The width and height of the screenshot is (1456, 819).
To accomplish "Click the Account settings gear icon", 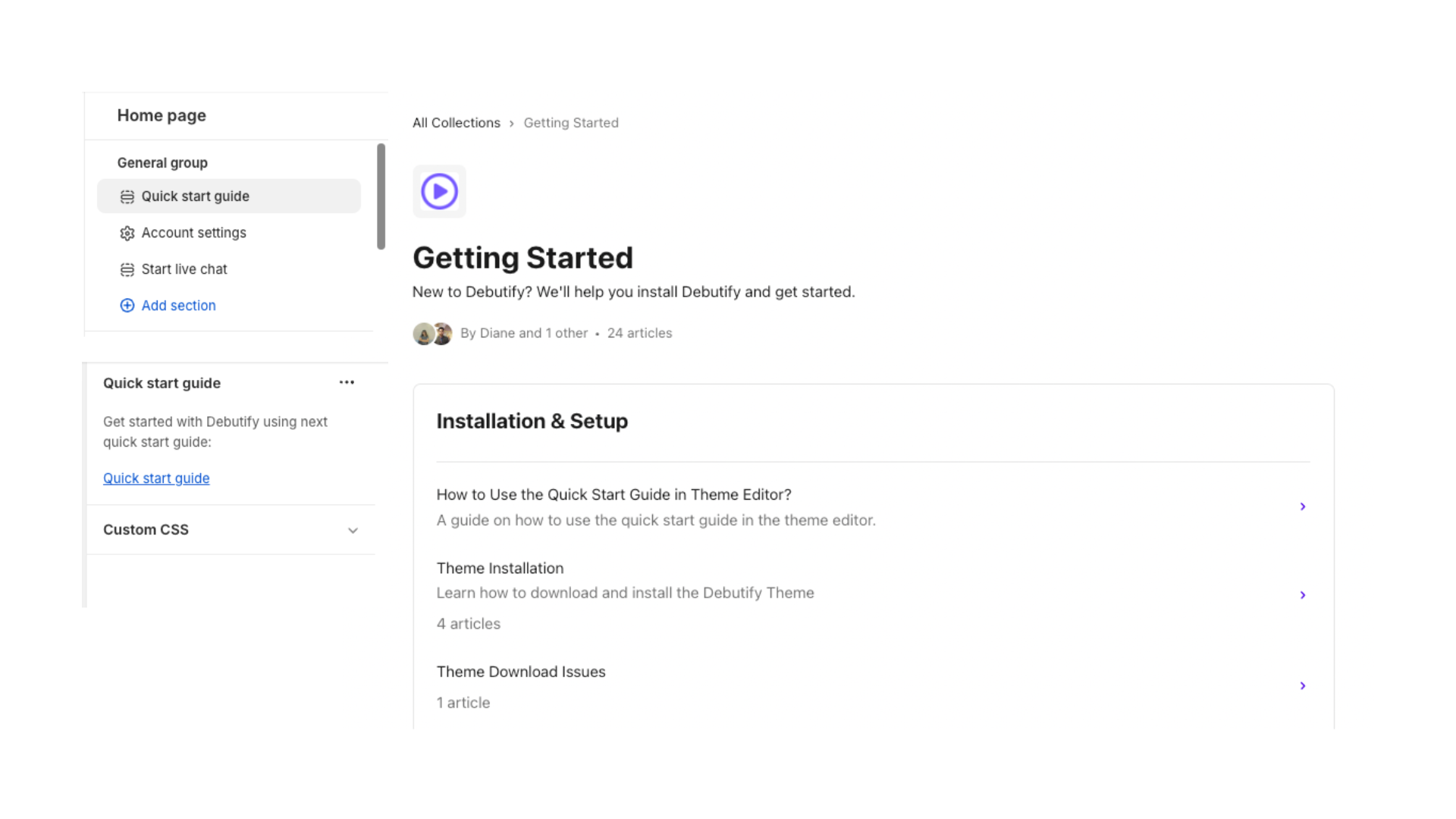I will pos(127,233).
